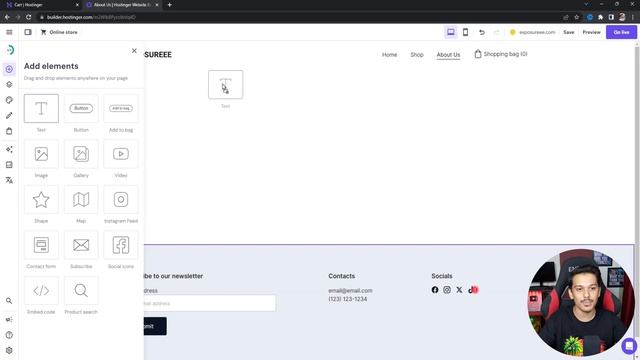Go to the Shop nav link
The image size is (640, 360).
[x=417, y=55]
